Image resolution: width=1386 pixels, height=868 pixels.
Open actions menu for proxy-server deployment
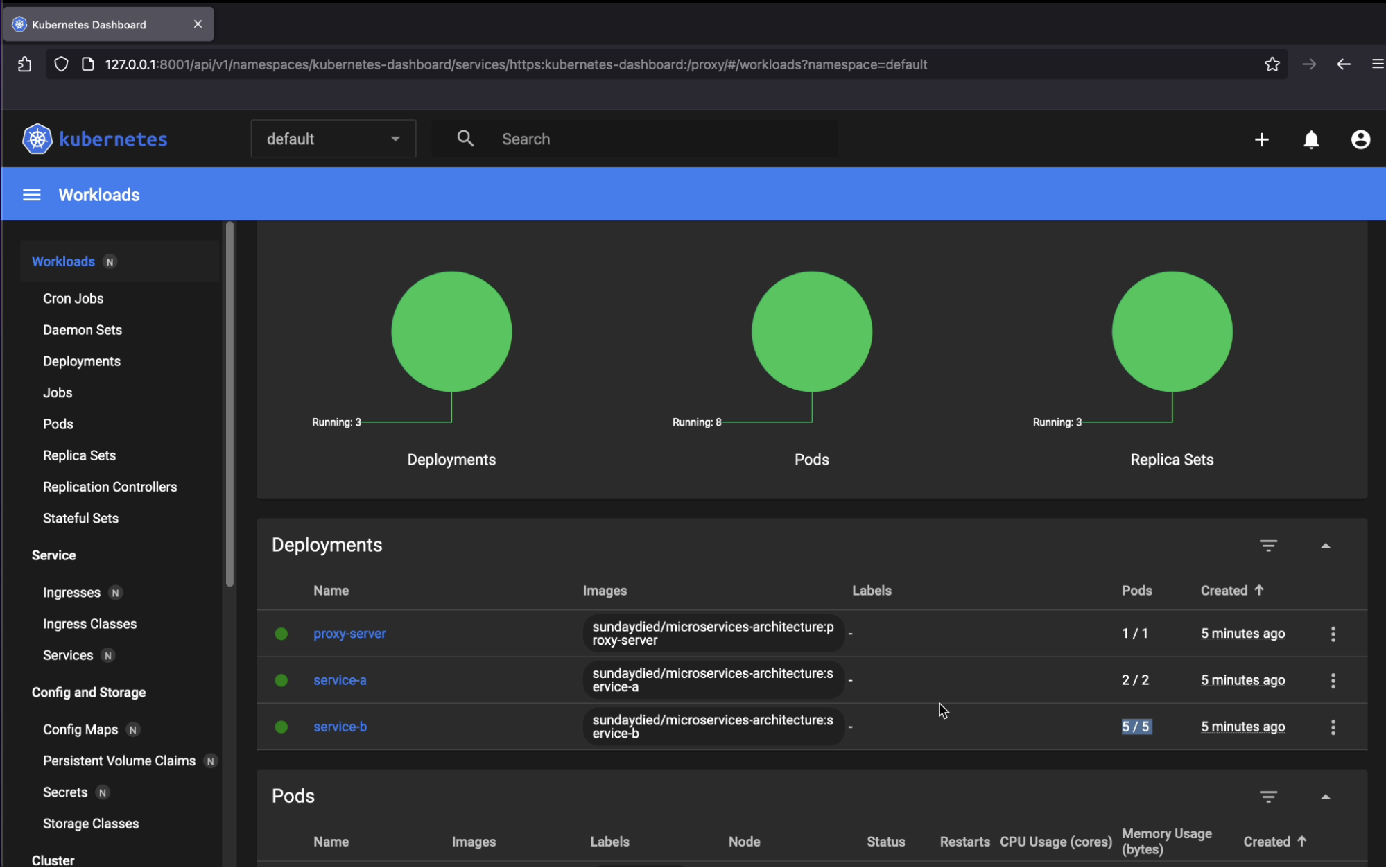[1333, 634]
